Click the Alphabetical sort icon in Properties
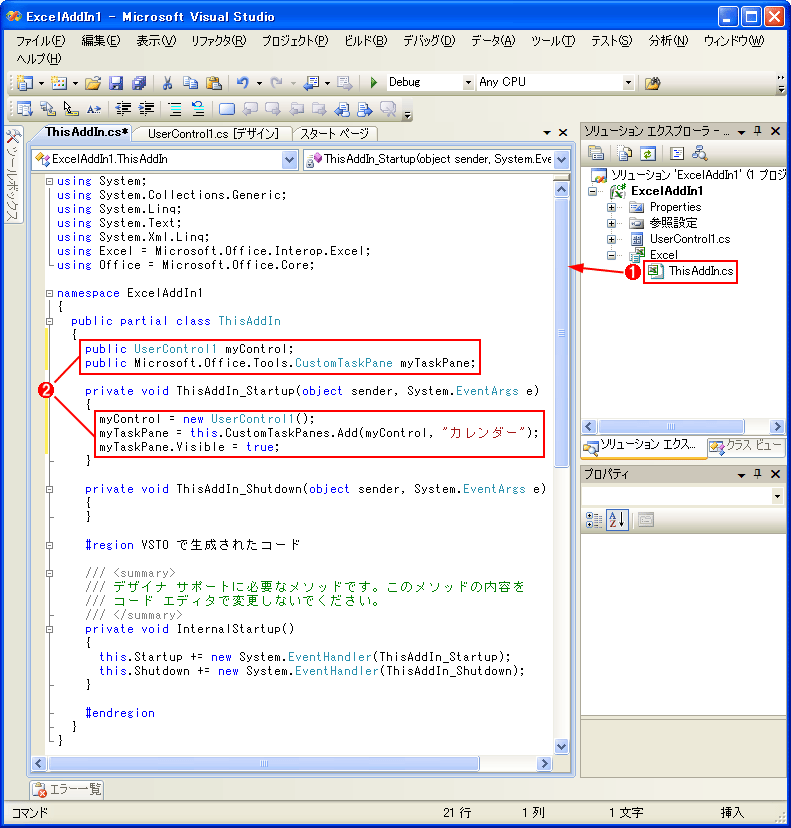Screen dimensions: 791x828 click(x=617, y=520)
